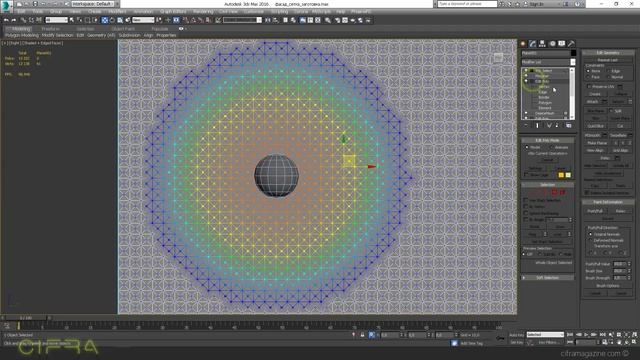640x360 pixels.
Task: Open the Modifiers menu
Action: [117, 12]
